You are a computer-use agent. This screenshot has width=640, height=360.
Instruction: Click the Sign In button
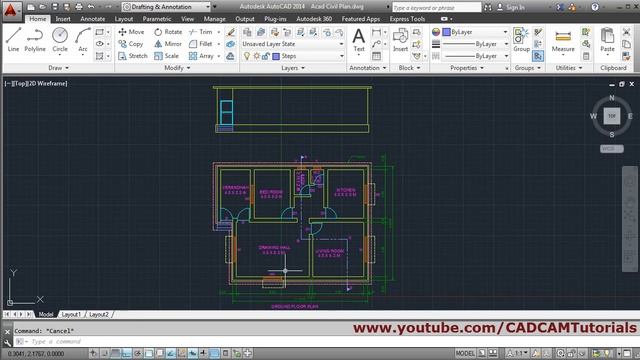click(511, 7)
